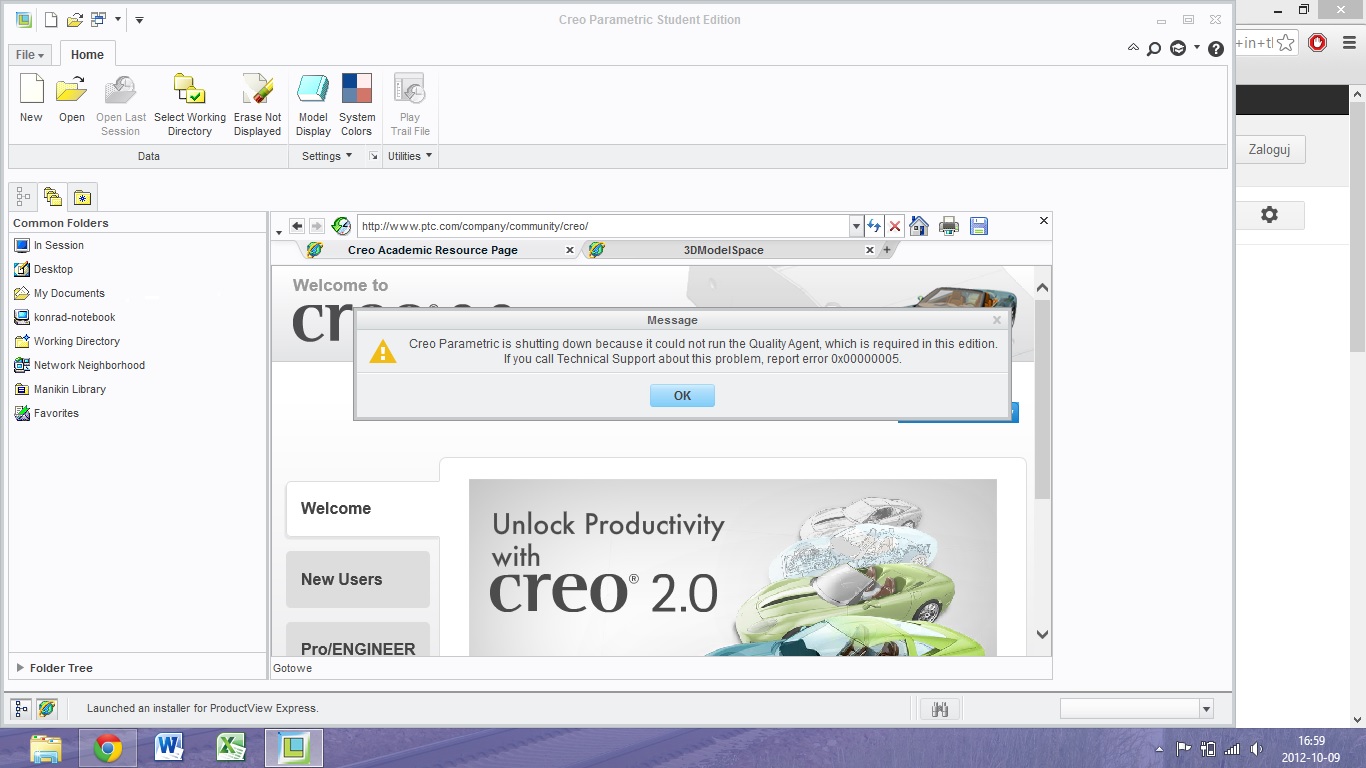Open Model Display settings
The height and width of the screenshot is (768, 1366).
point(313,105)
